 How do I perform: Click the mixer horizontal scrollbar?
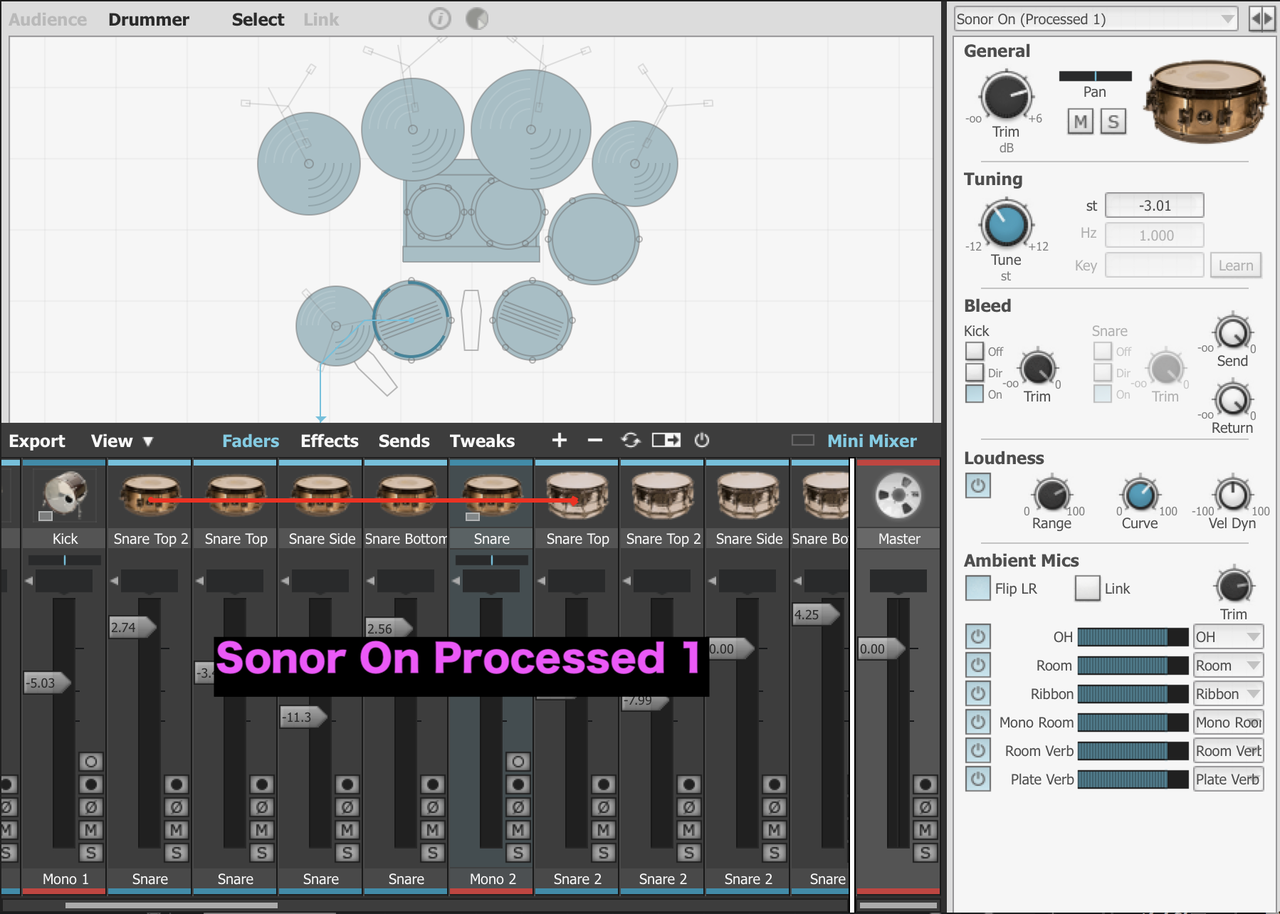171,905
